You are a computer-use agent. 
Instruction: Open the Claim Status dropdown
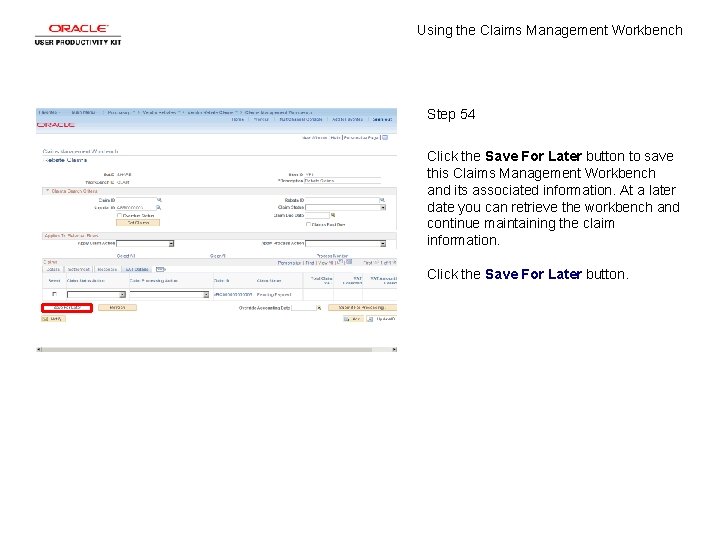tap(345, 208)
